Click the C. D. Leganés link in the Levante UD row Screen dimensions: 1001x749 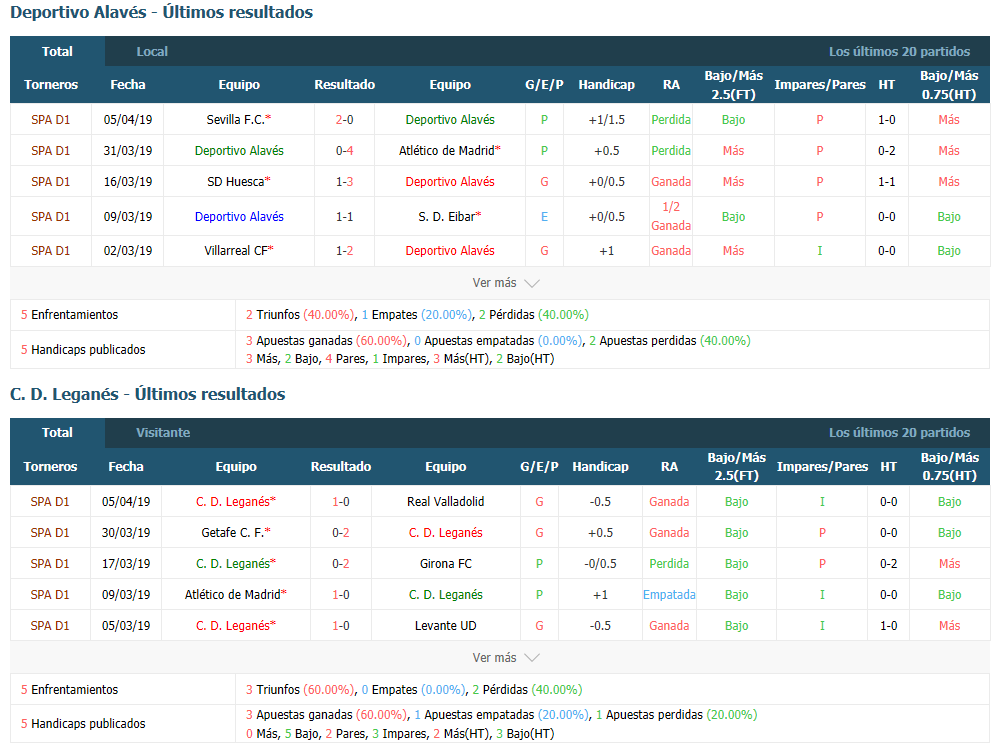pos(236,626)
